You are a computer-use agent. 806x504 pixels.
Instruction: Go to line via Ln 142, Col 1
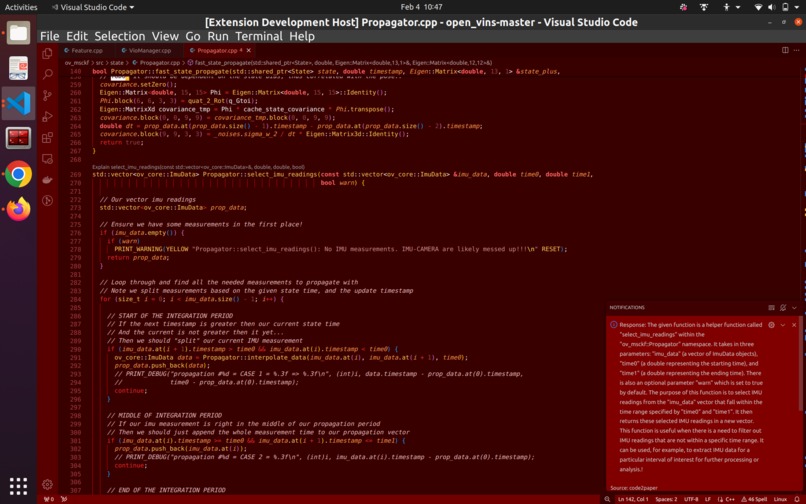coord(633,499)
